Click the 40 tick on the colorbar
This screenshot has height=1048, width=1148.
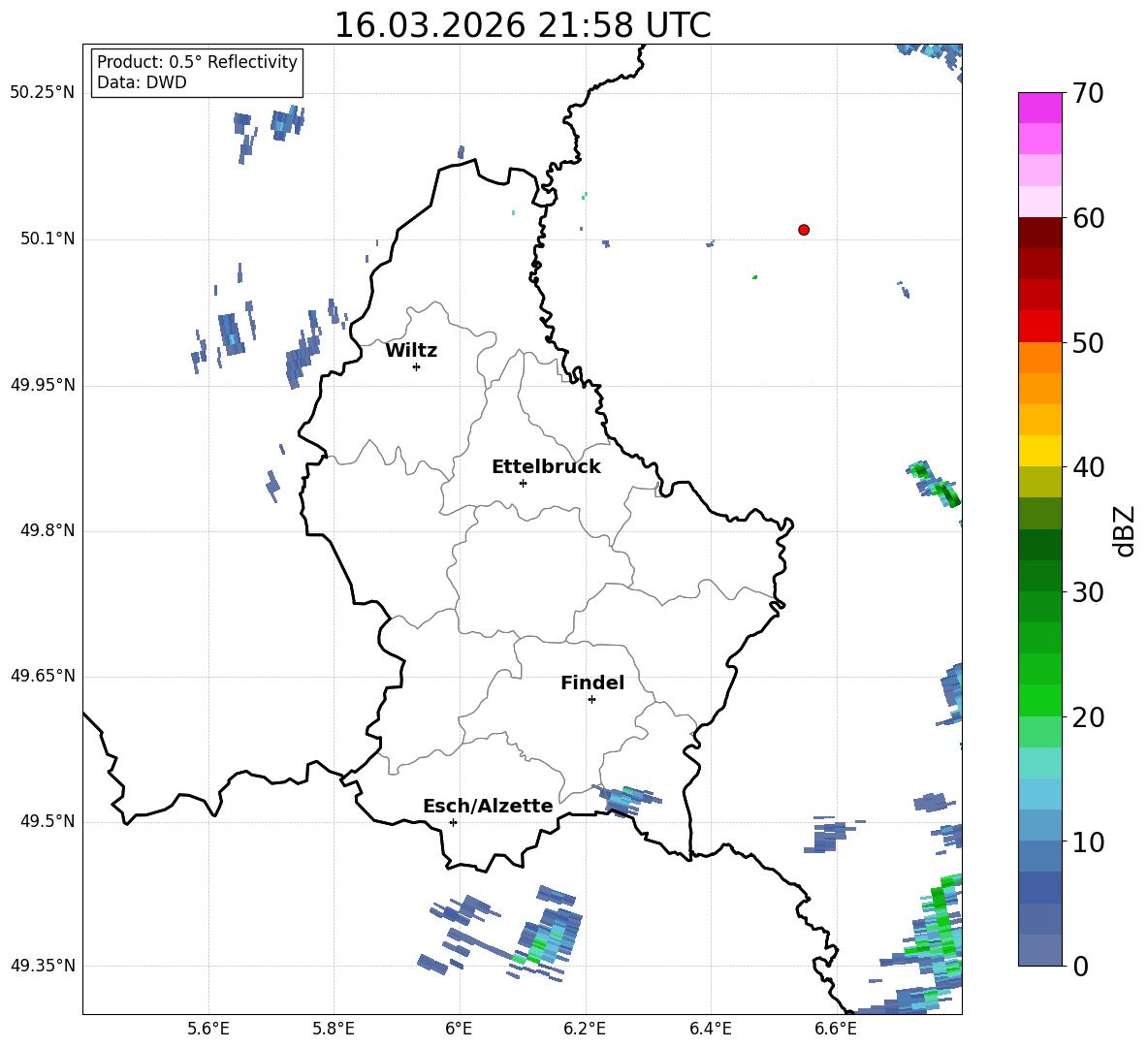tap(1088, 467)
